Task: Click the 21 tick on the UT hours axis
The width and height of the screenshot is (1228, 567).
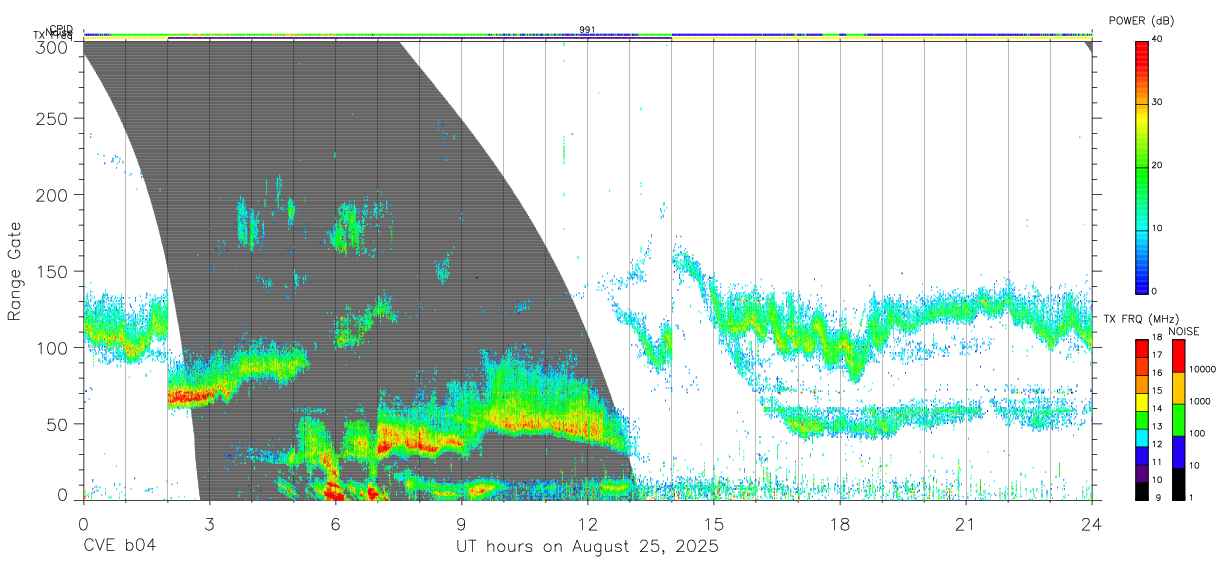Action: (966, 524)
